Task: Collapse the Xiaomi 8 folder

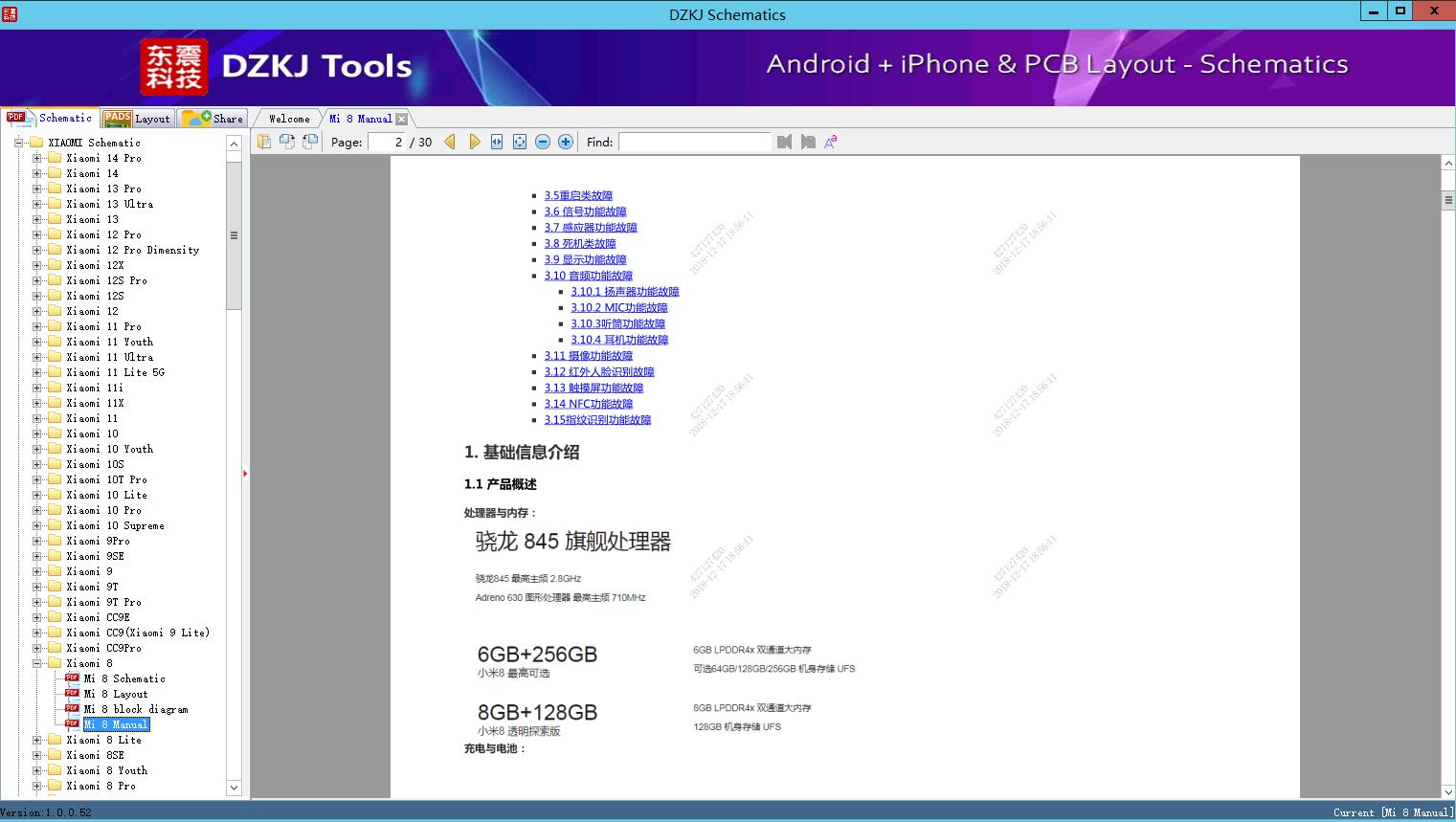Action: tap(36, 663)
